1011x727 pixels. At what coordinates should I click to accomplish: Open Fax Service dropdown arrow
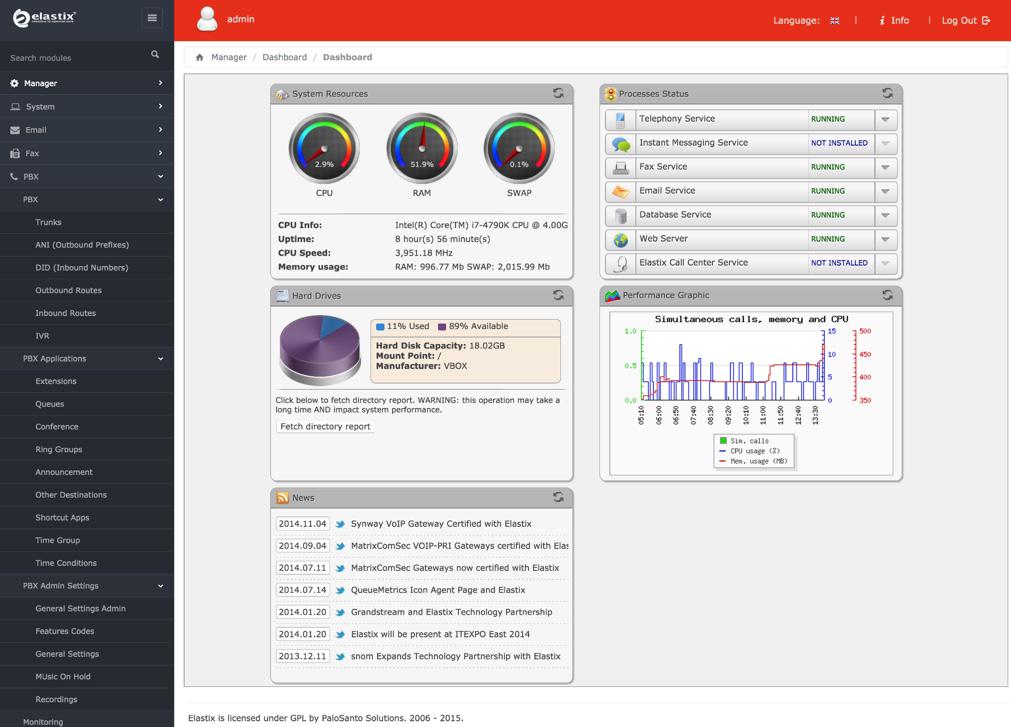click(x=885, y=167)
